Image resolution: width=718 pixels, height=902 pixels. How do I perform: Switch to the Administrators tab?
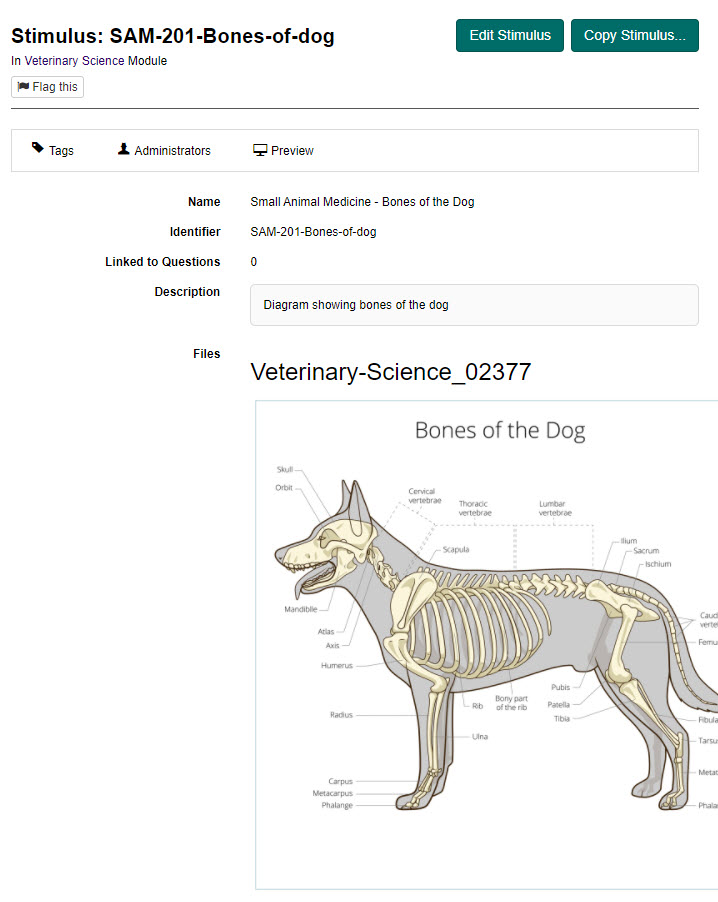(164, 151)
